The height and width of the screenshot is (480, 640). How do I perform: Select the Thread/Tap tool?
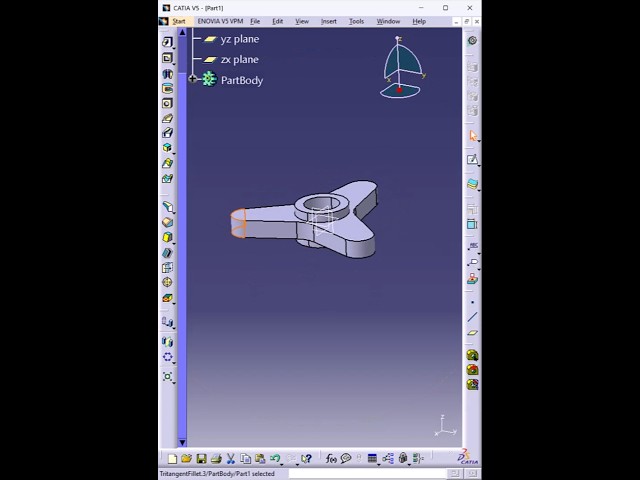167,282
